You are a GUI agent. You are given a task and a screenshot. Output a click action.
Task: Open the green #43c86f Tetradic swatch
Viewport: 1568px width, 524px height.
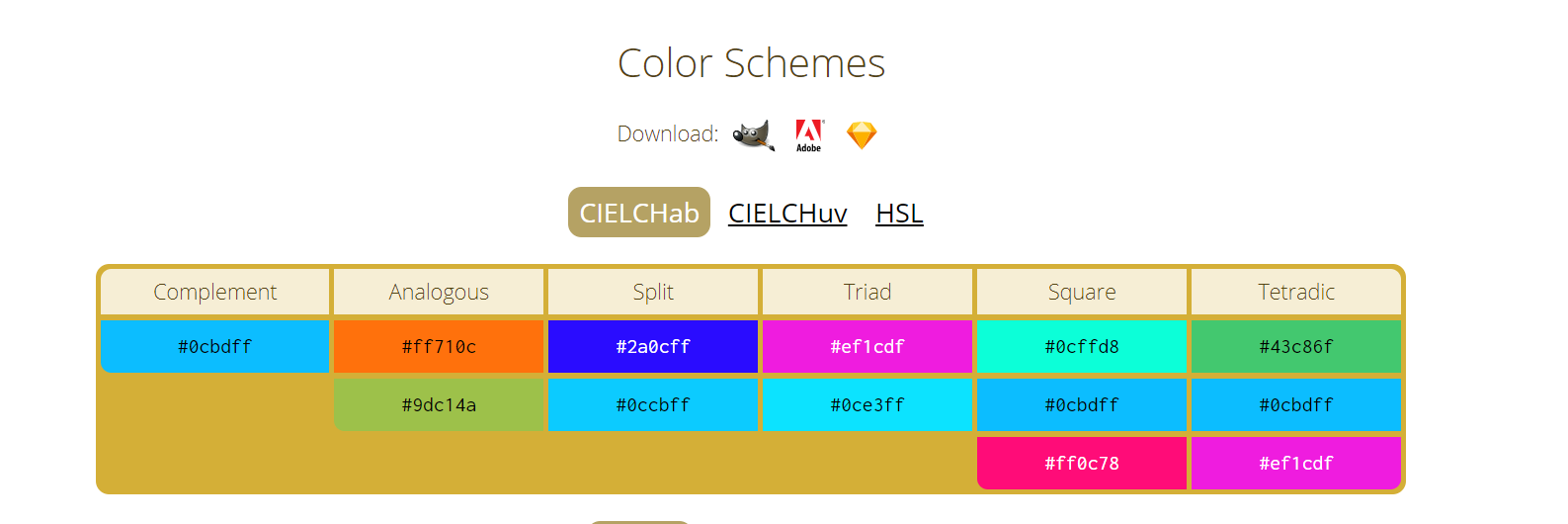[x=1296, y=346]
